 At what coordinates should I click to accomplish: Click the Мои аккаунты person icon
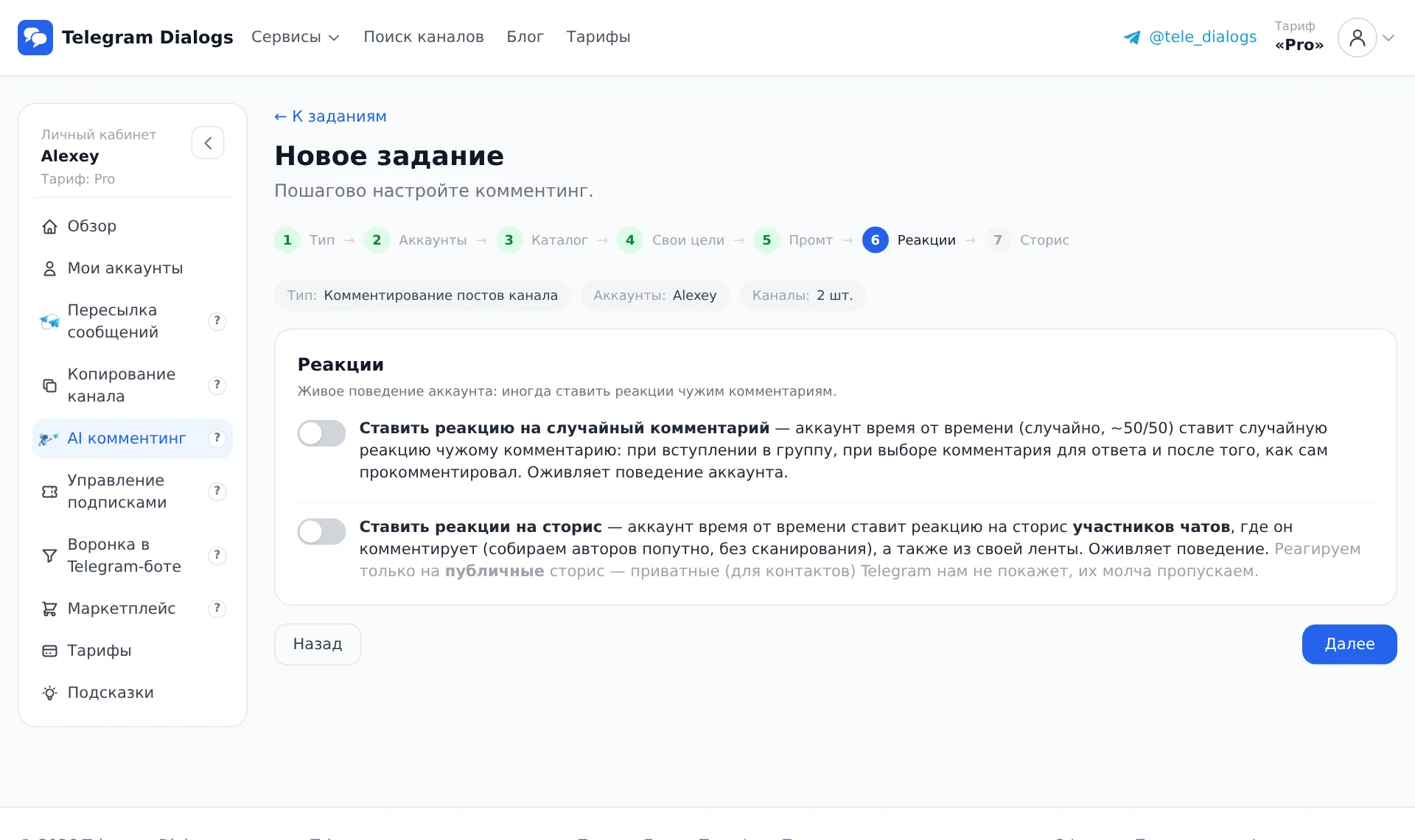pos(49,269)
